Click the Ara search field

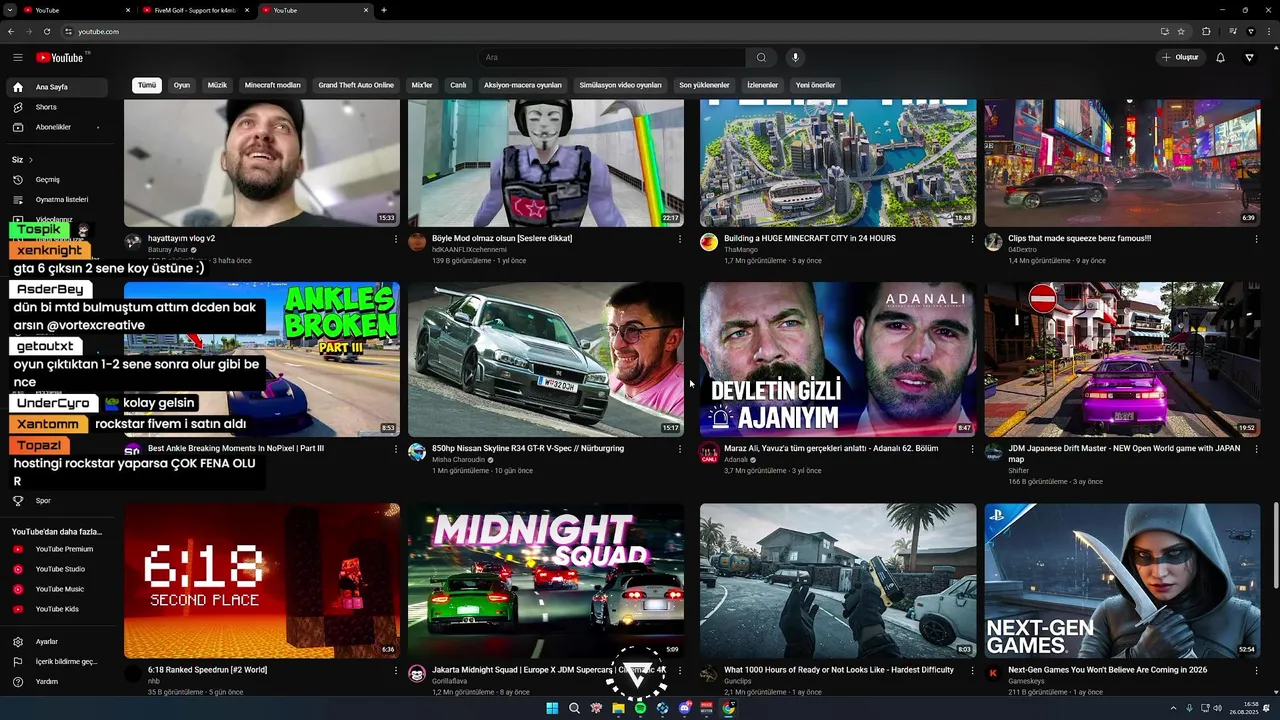[x=611, y=58]
